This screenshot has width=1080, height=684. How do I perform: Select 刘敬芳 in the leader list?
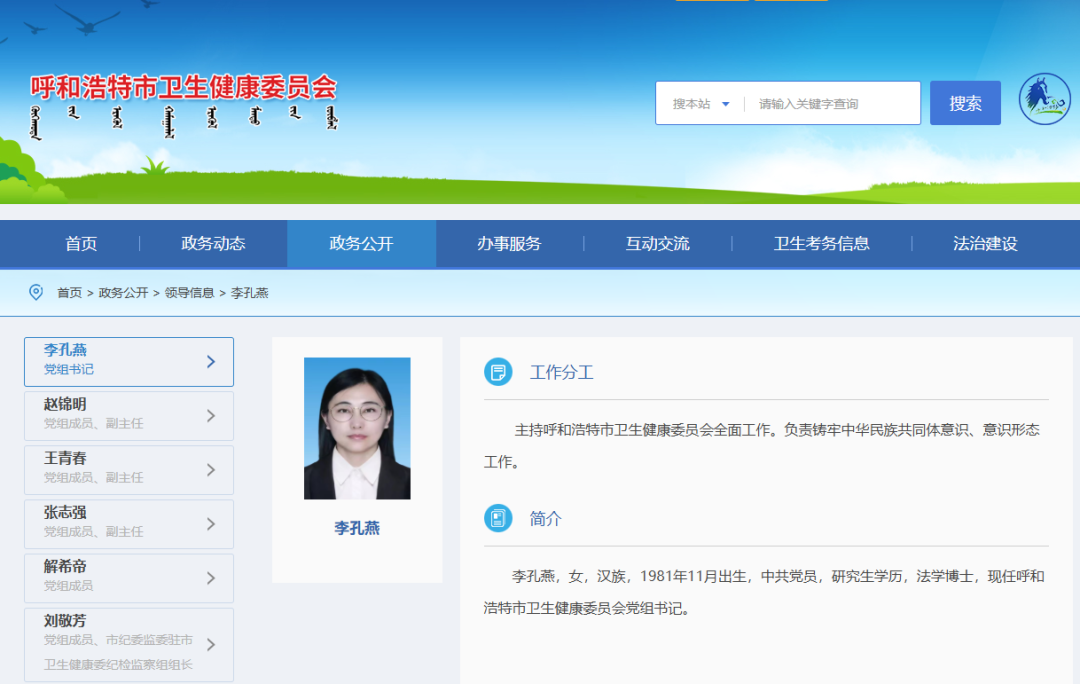coord(129,645)
